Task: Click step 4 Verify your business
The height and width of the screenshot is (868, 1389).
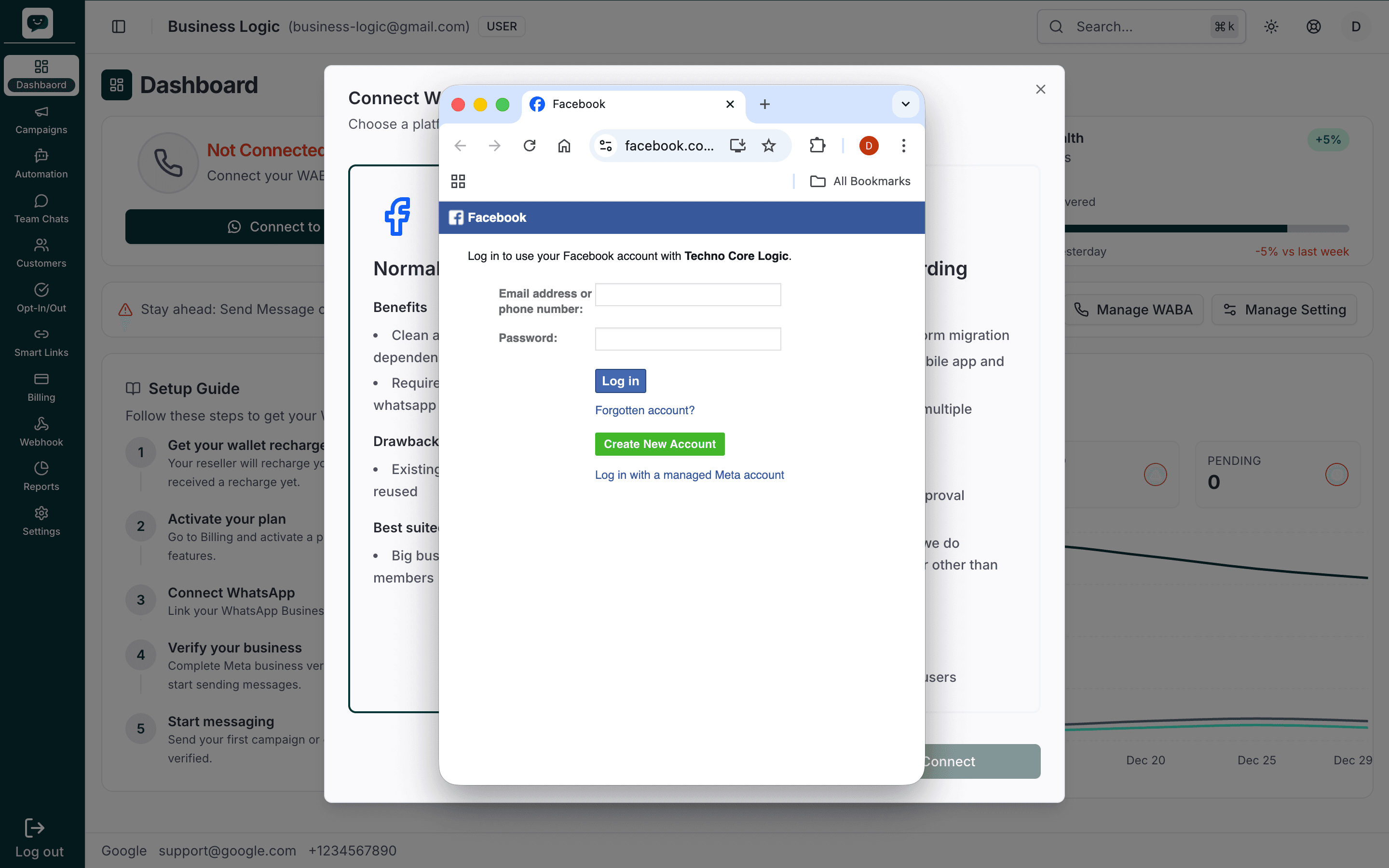Action: point(235,648)
